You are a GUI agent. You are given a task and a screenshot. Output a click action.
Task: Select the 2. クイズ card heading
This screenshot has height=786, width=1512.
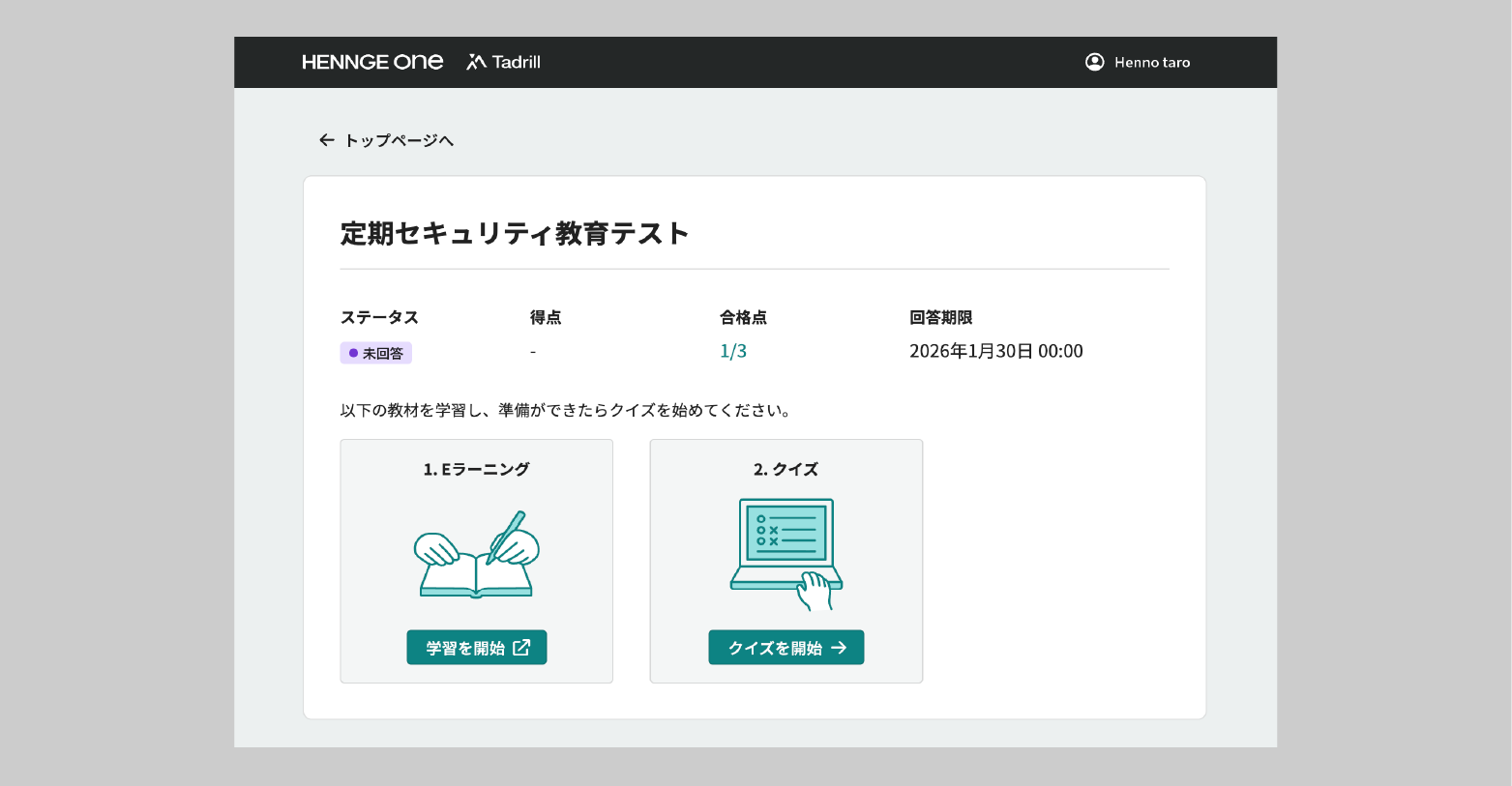[786, 469]
